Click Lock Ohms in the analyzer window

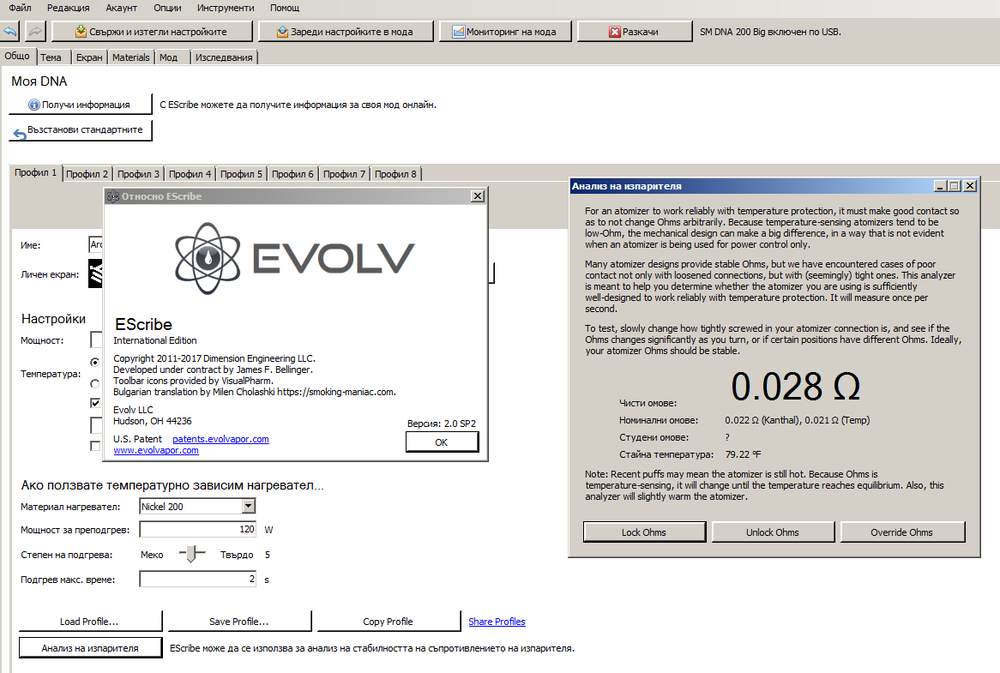click(x=644, y=532)
